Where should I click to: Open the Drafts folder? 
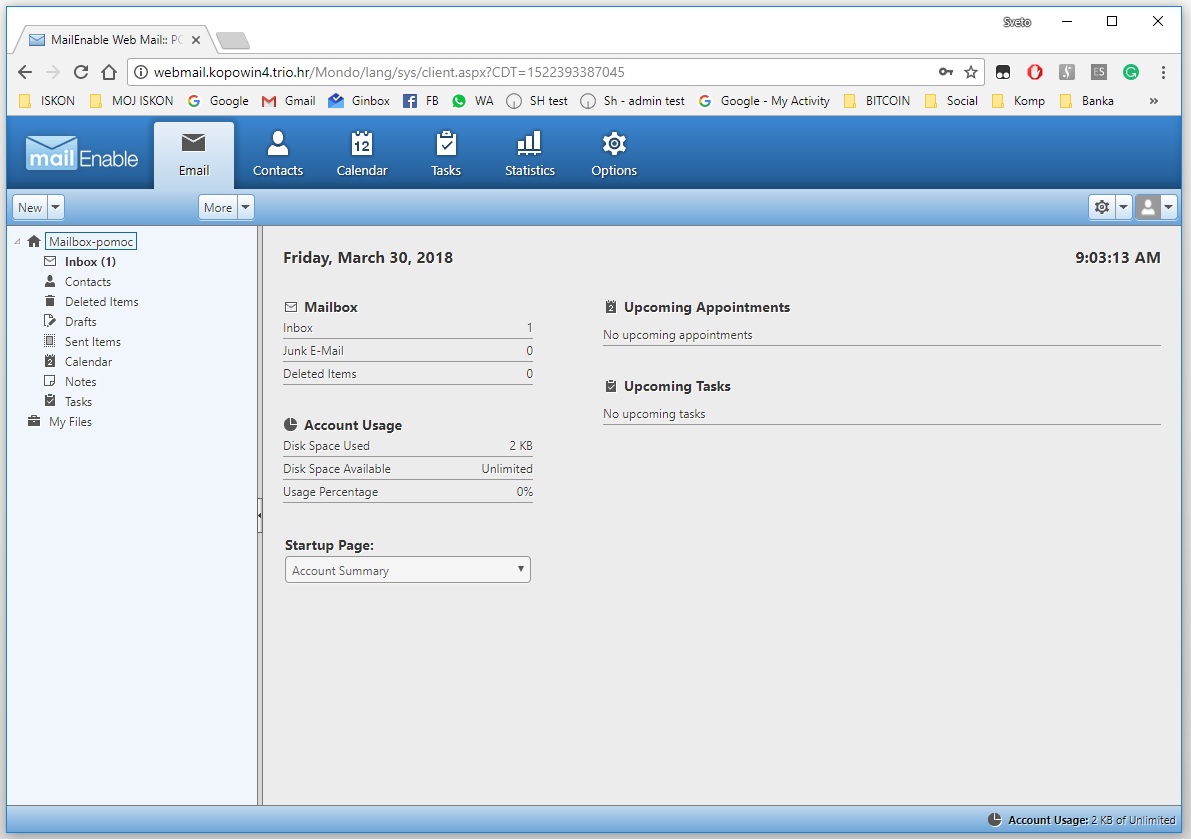pyautogui.click(x=81, y=322)
